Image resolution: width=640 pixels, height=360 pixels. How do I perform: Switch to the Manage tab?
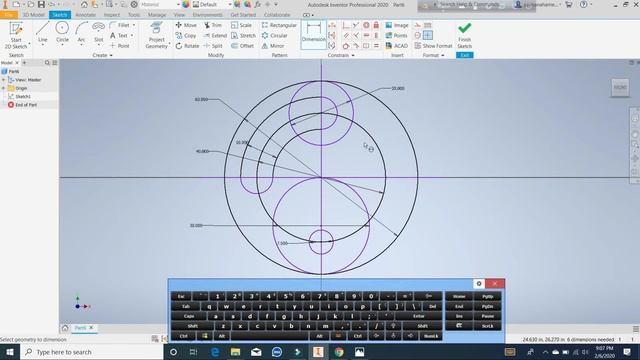click(157, 15)
